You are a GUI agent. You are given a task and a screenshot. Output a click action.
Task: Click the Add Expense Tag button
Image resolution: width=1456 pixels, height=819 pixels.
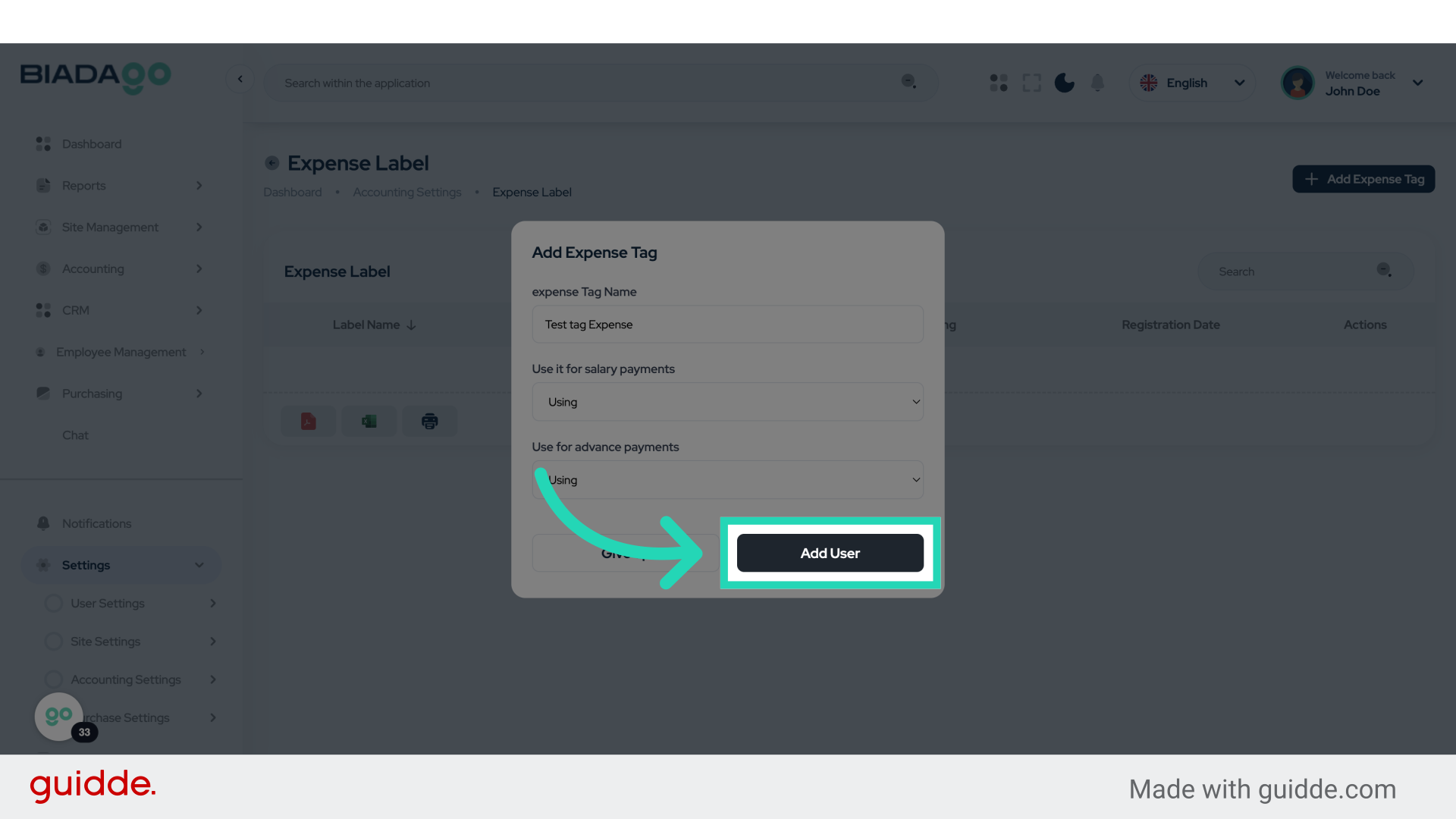click(1363, 179)
